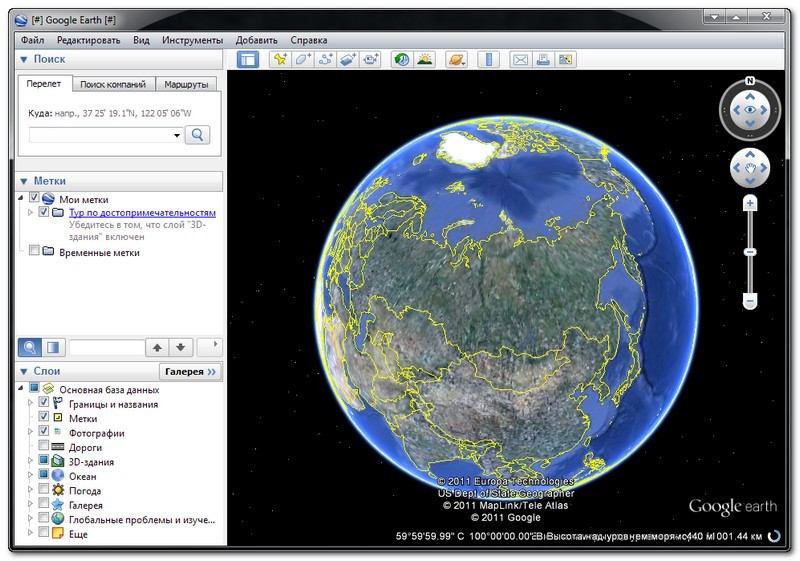Viewport: 800px width, 561px height.
Task: Move selected place down with arrow
Action: click(181, 348)
